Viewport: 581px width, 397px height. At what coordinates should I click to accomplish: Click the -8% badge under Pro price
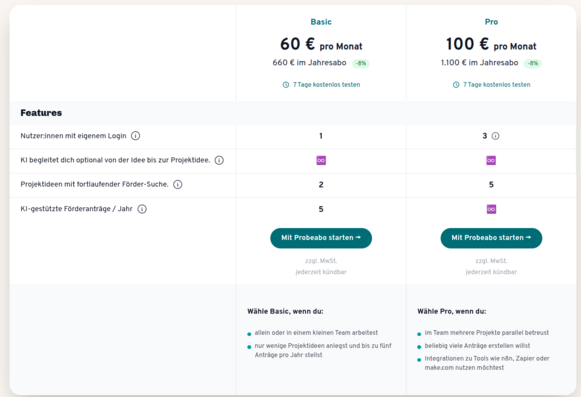[533, 63]
